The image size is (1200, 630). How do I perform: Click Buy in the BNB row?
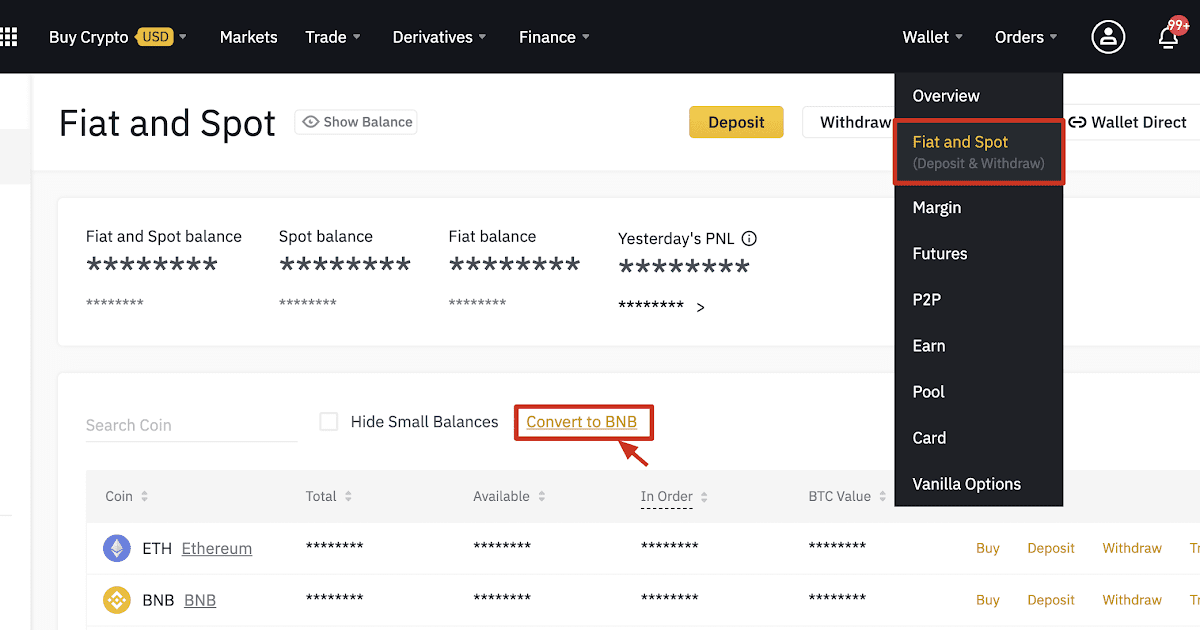(x=988, y=600)
